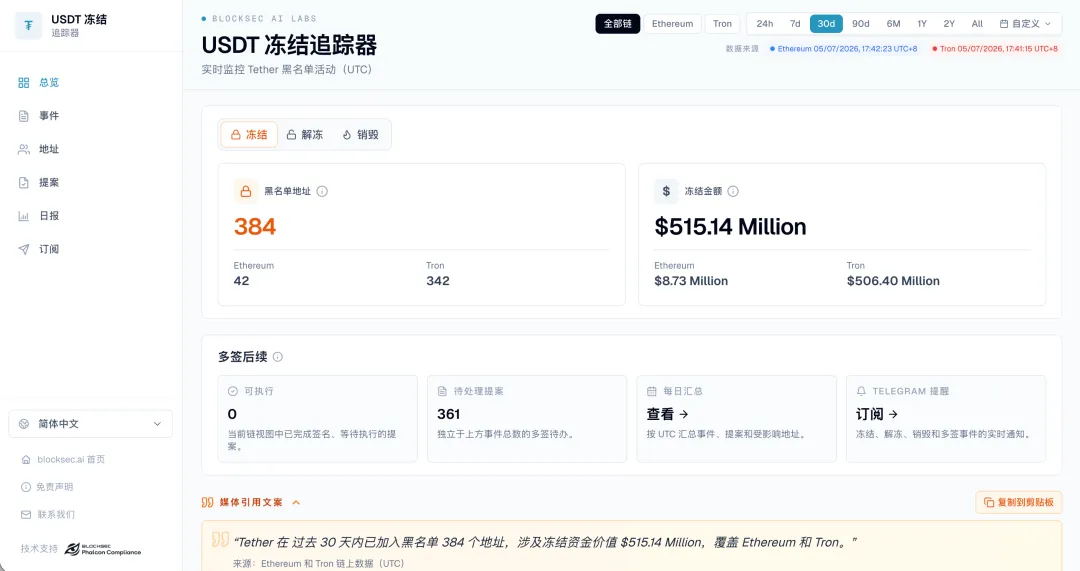The height and width of the screenshot is (571, 1080).
Task: Click the Tron data source timestamp
Action: click(x=995, y=49)
